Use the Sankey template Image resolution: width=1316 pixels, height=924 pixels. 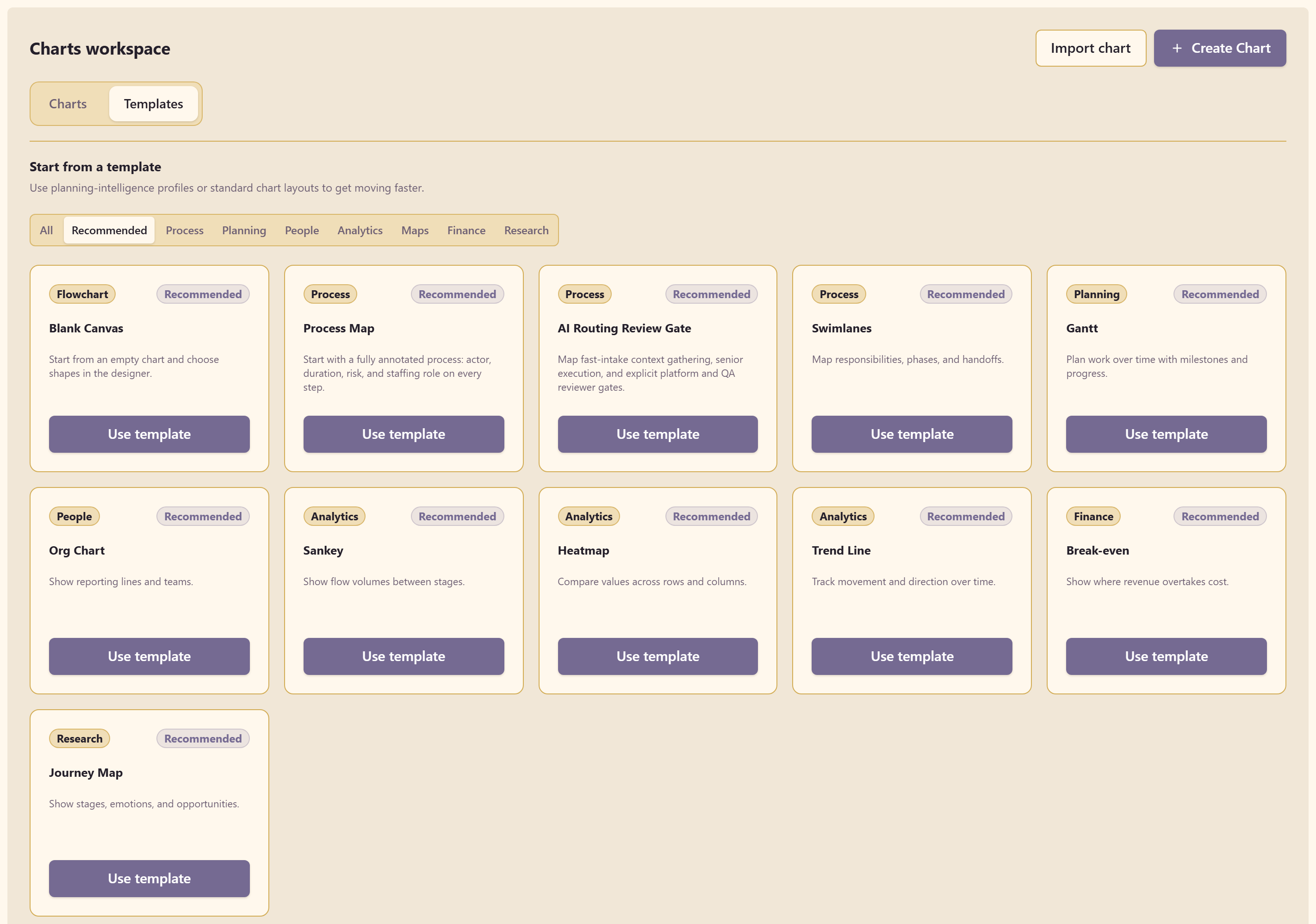[403, 656]
